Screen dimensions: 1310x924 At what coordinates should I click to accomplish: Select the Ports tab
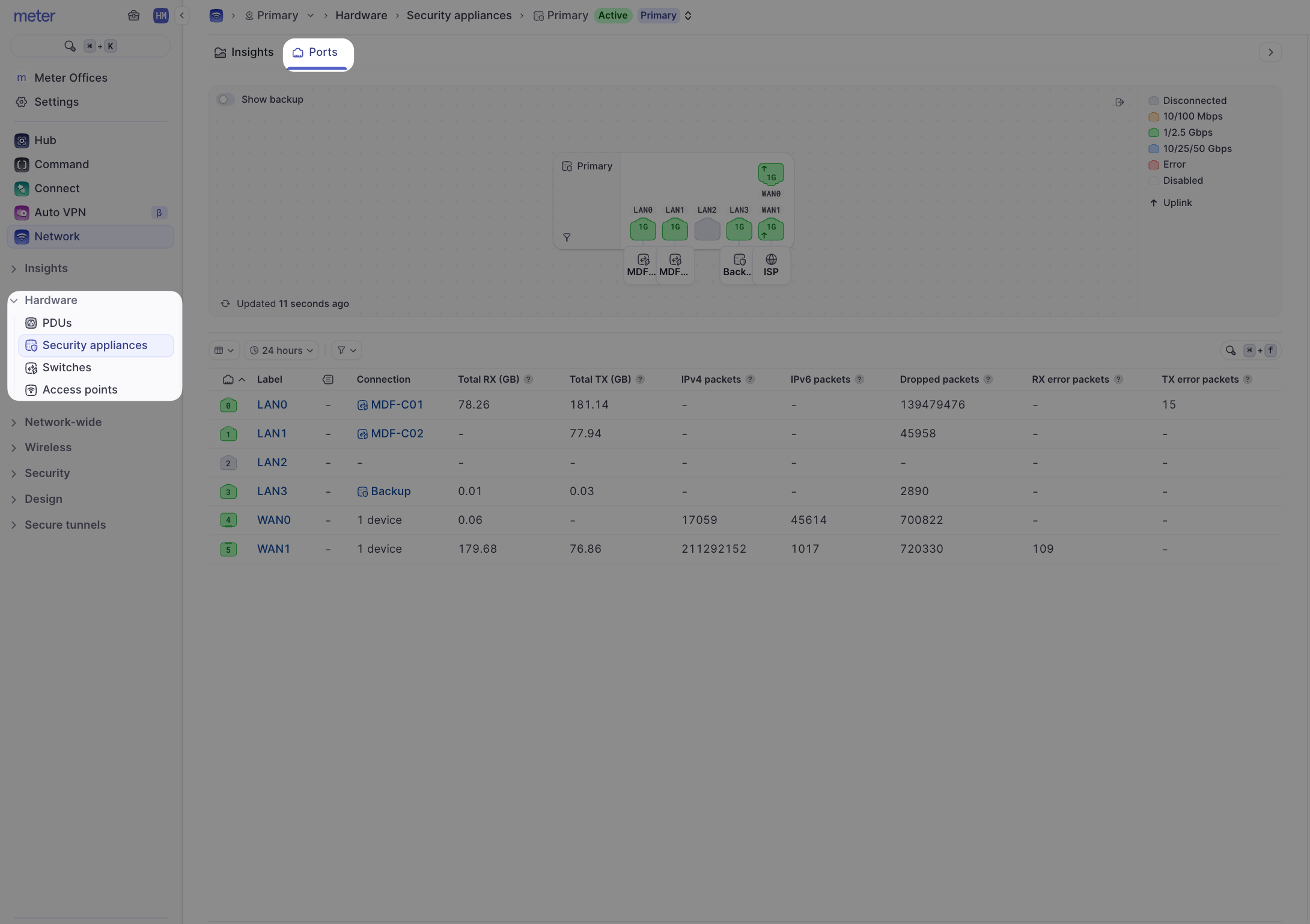(318, 52)
